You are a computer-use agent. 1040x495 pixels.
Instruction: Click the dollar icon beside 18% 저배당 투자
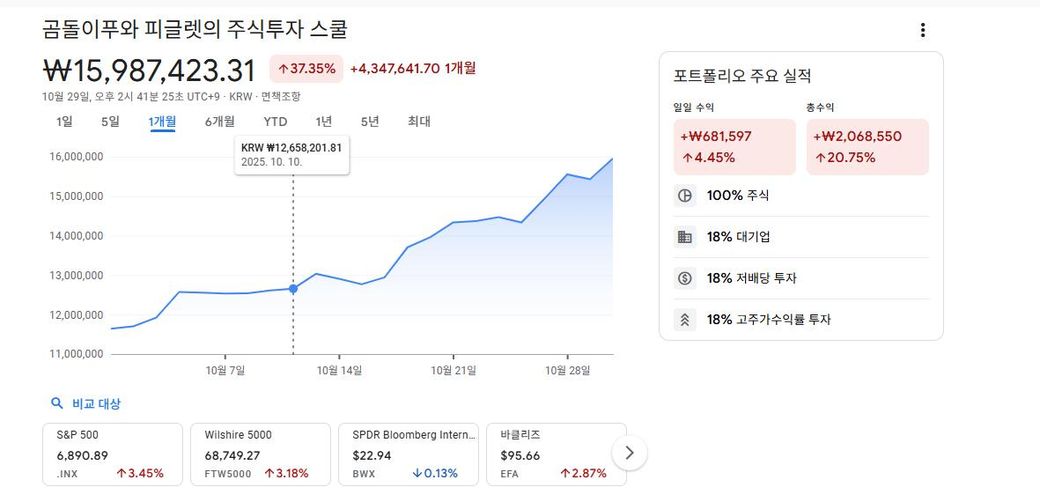[685, 279]
